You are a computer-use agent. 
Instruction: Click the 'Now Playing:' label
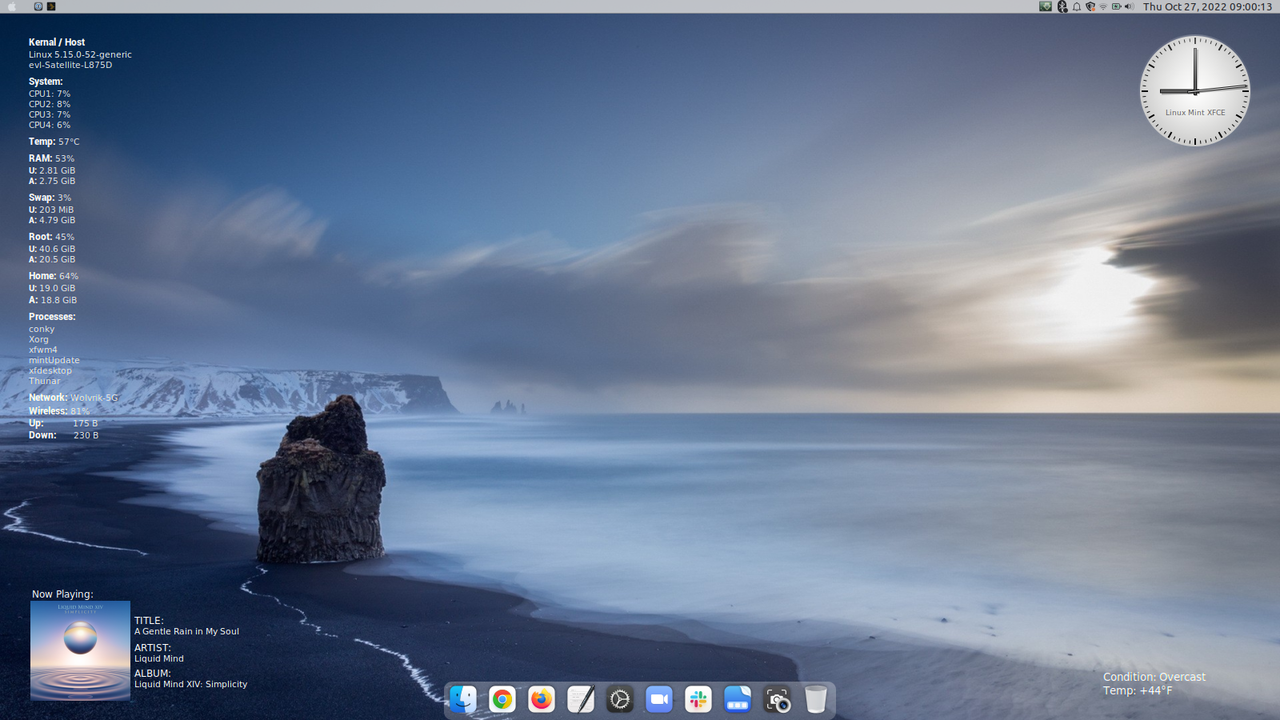click(62, 594)
